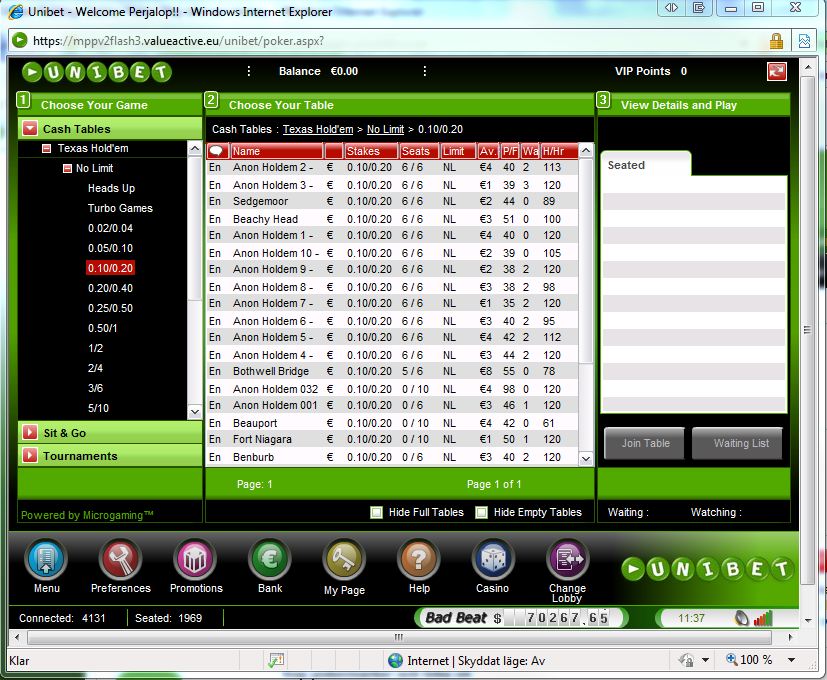Open the Help question mark icon

click(419, 559)
